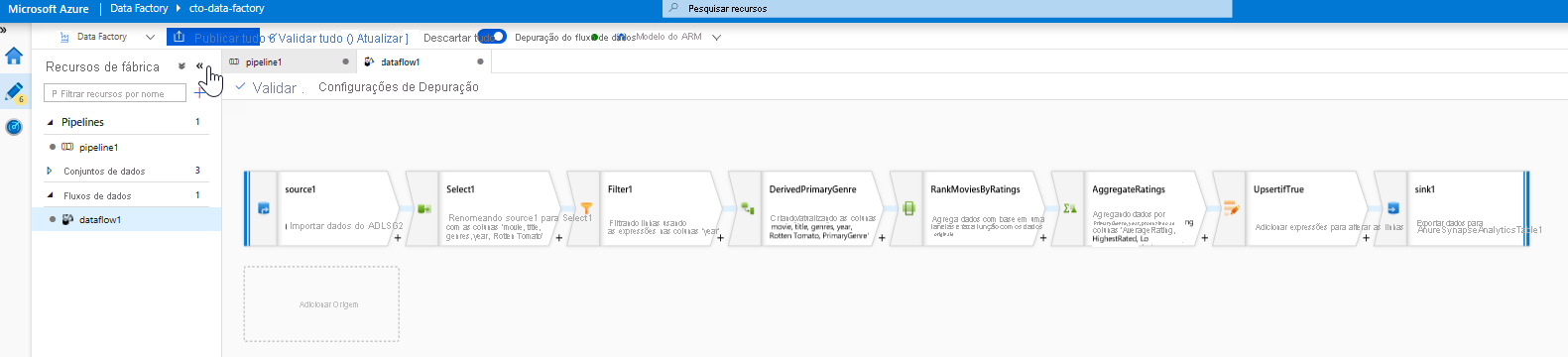Screen dimensions: 1568x357
Task: Click Descartar tudo button
Action: point(458,38)
